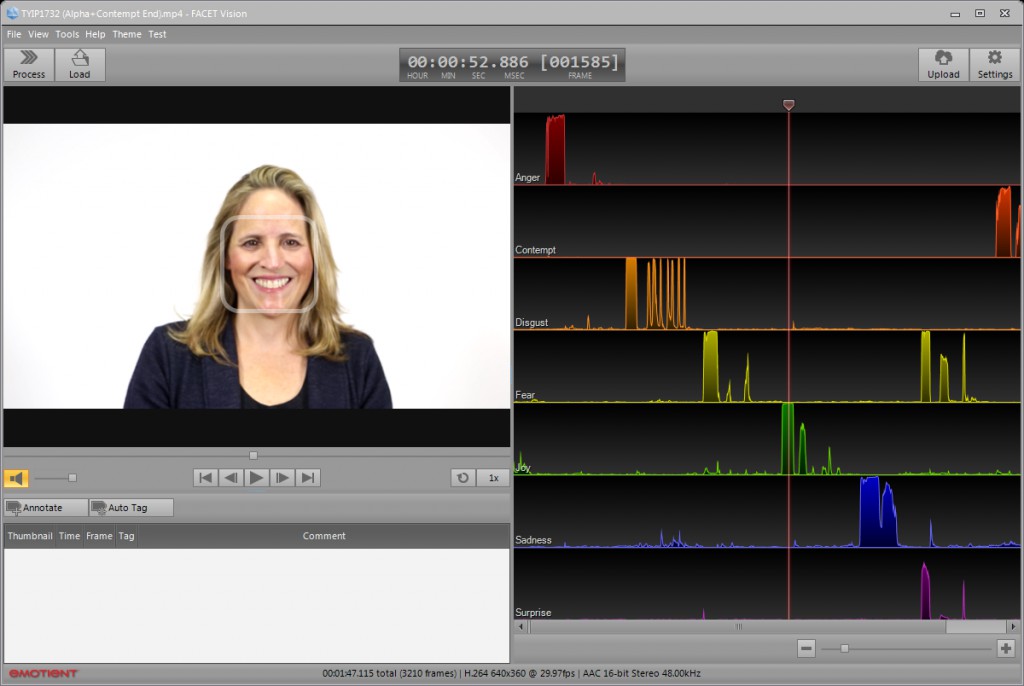Maximize the FACET Vision window

tap(980, 13)
